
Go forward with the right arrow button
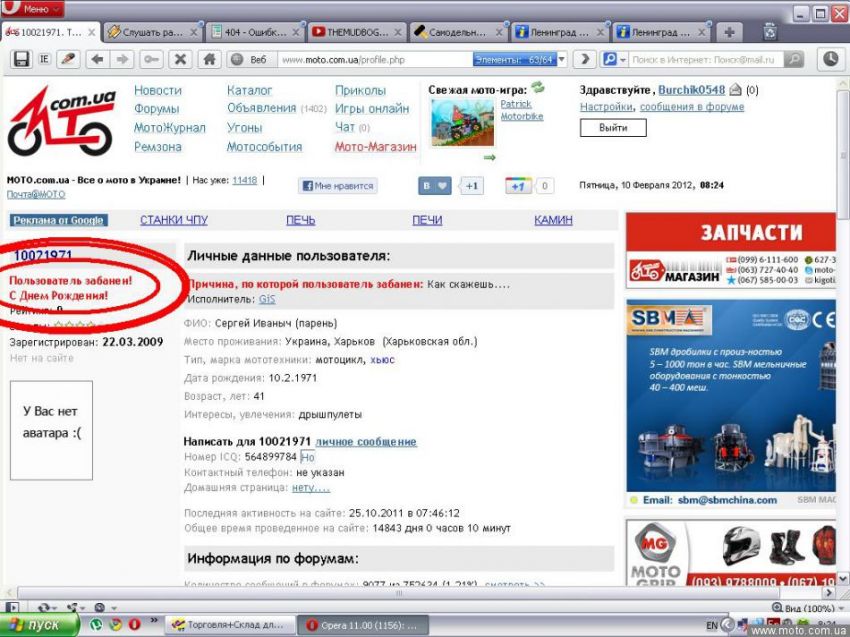pyautogui.click(x=123, y=59)
